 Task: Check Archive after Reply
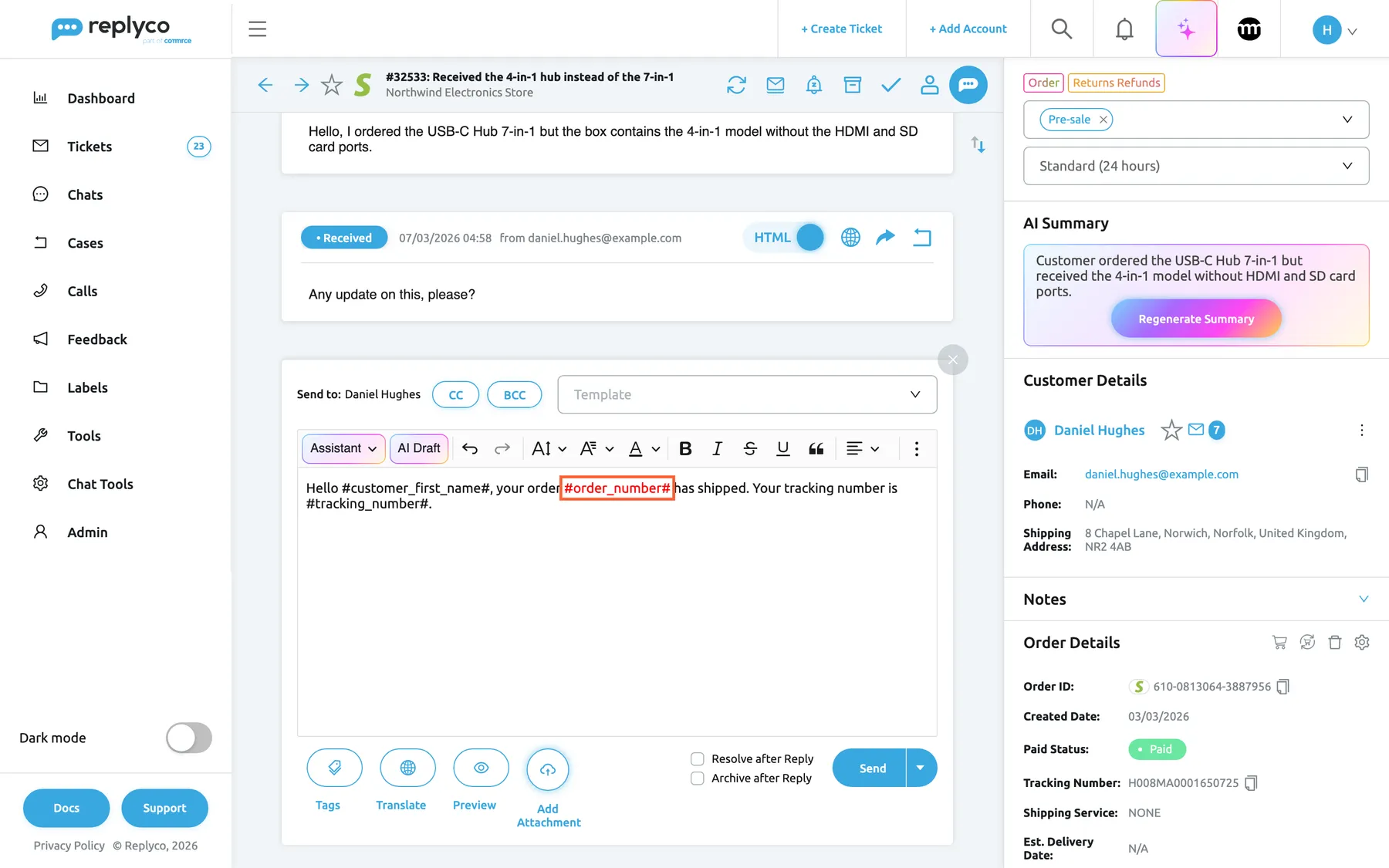pyautogui.click(x=697, y=778)
